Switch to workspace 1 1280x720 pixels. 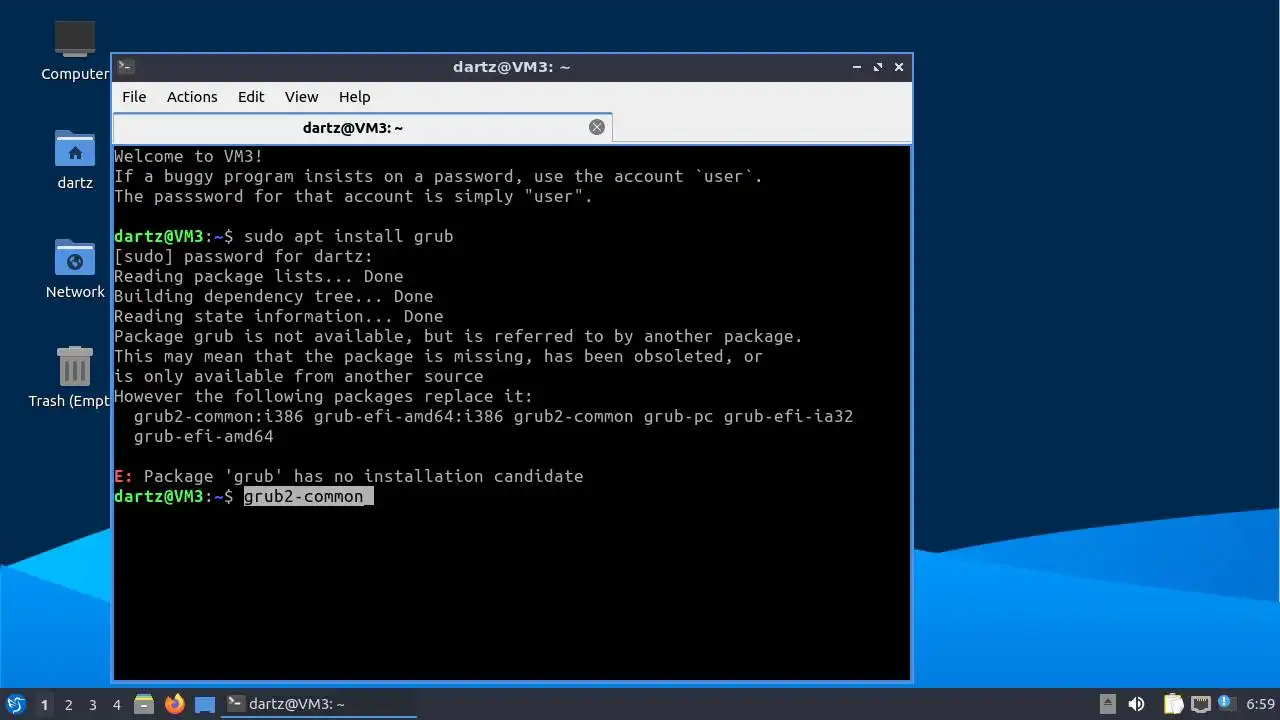44,705
